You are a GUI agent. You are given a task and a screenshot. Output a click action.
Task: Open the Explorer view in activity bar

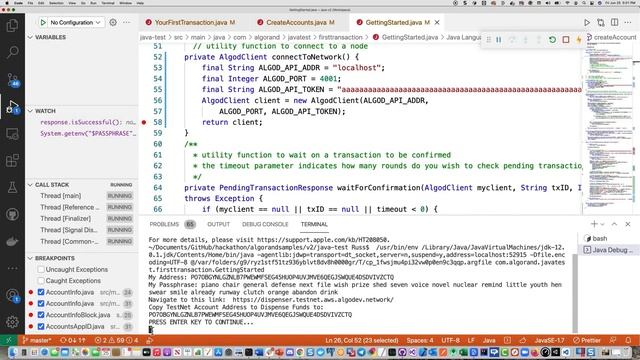(12, 26)
